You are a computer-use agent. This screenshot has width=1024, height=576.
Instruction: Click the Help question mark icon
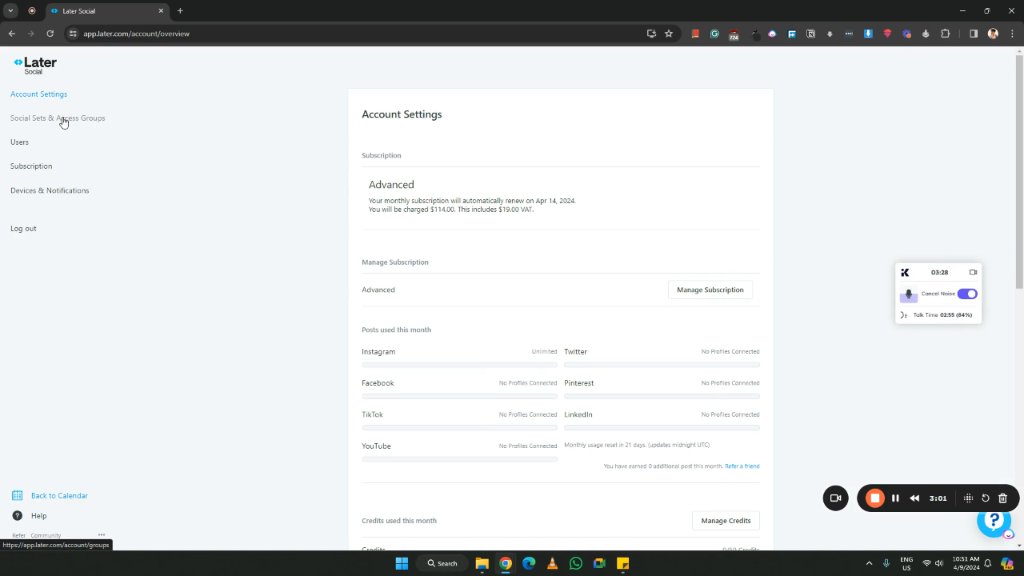tap(17, 516)
